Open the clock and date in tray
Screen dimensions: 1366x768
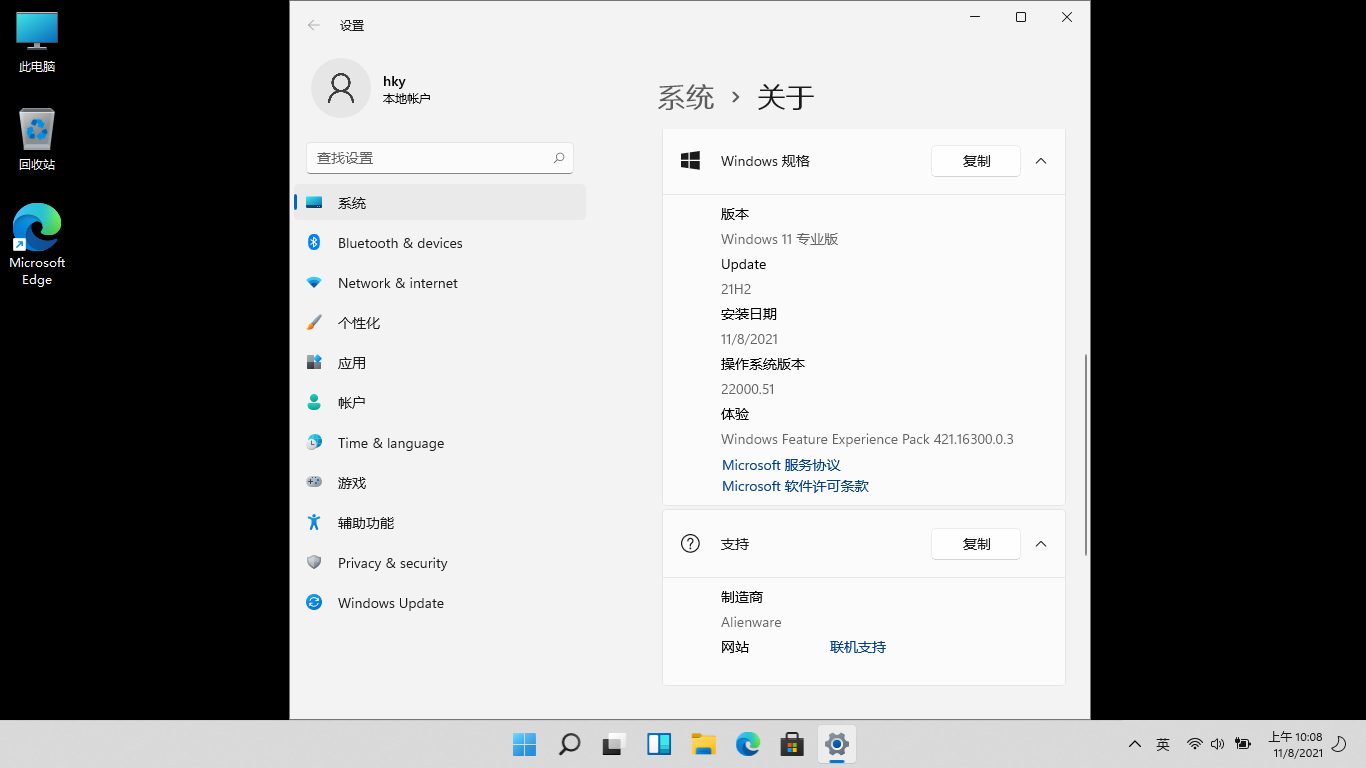(x=1296, y=744)
